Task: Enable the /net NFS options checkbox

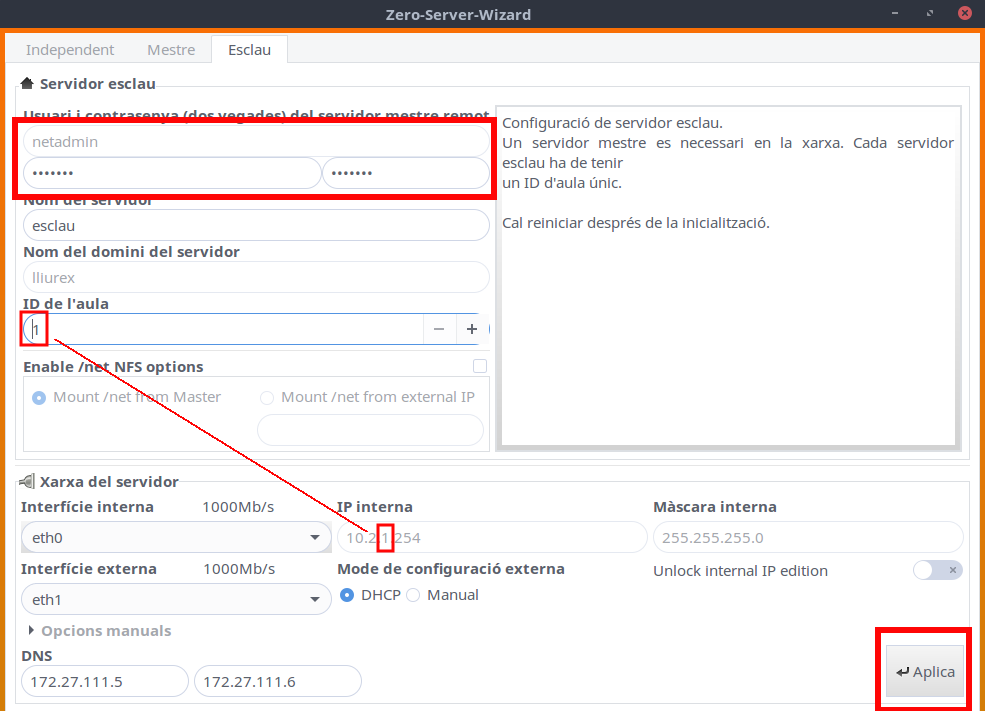Action: (x=480, y=366)
